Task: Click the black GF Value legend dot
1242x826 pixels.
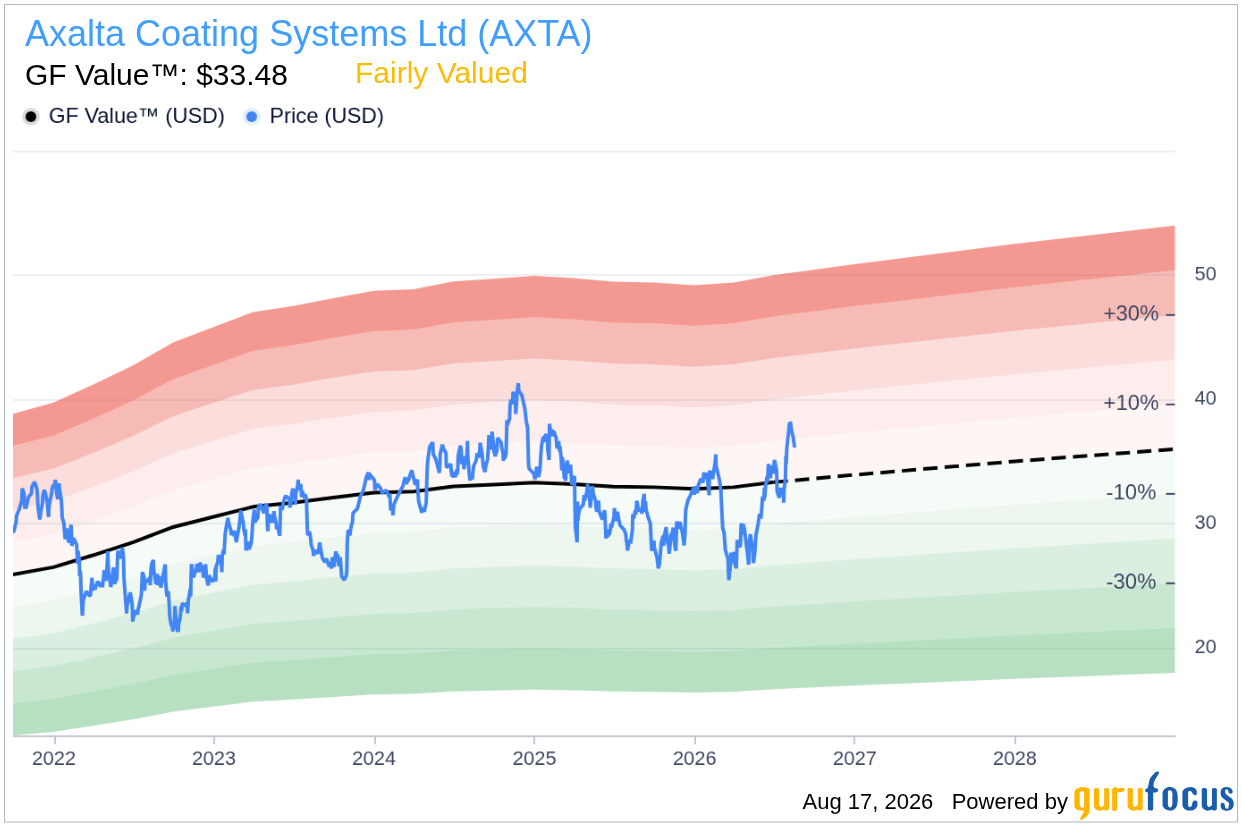Action: point(31,117)
